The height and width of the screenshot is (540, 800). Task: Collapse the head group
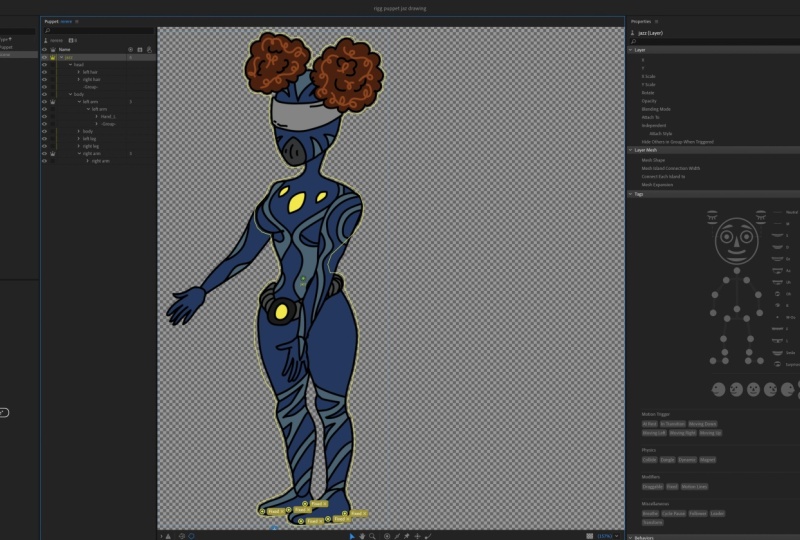pyautogui.click(x=70, y=65)
